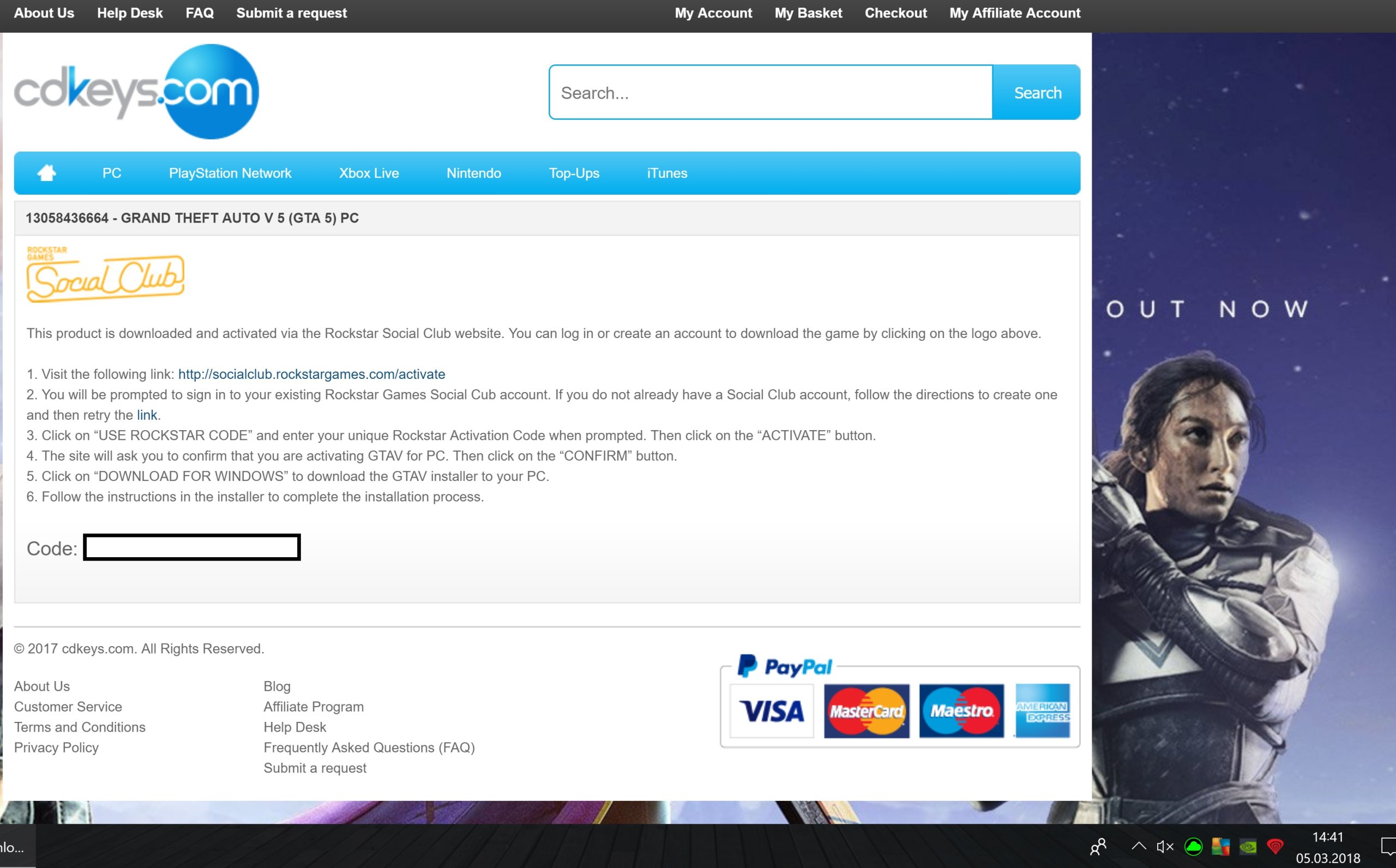Image resolution: width=1396 pixels, height=868 pixels.
Task: Open the AVG antivirus tray icon
Action: [x=1221, y=847]
